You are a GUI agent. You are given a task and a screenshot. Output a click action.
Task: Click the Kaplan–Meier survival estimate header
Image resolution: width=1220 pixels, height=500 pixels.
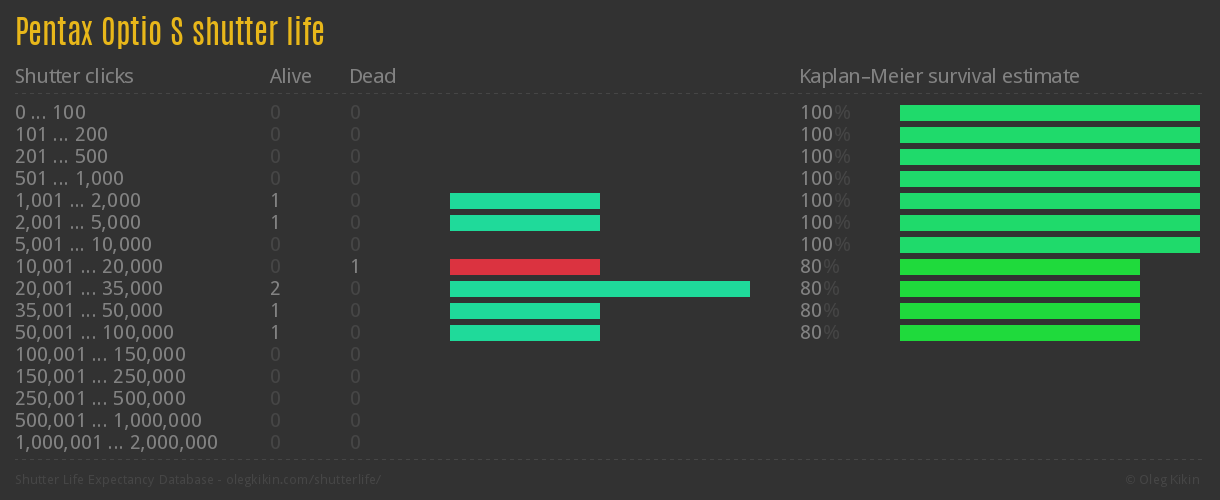click(939, 76)
